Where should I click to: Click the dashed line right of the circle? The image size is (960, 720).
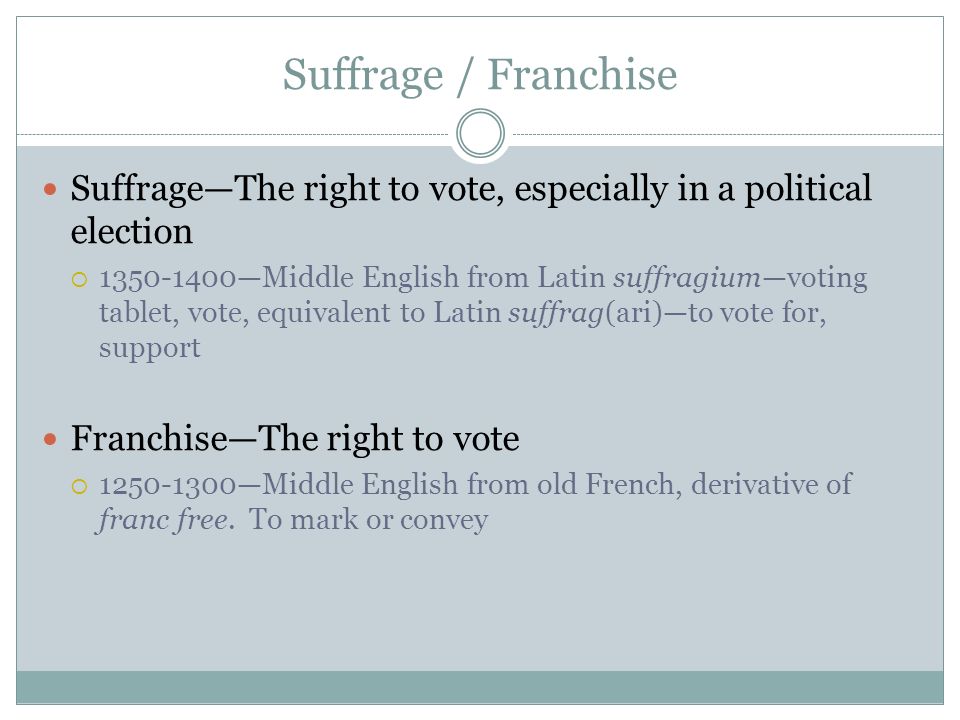pyautogui.click(x=727, y=134)
